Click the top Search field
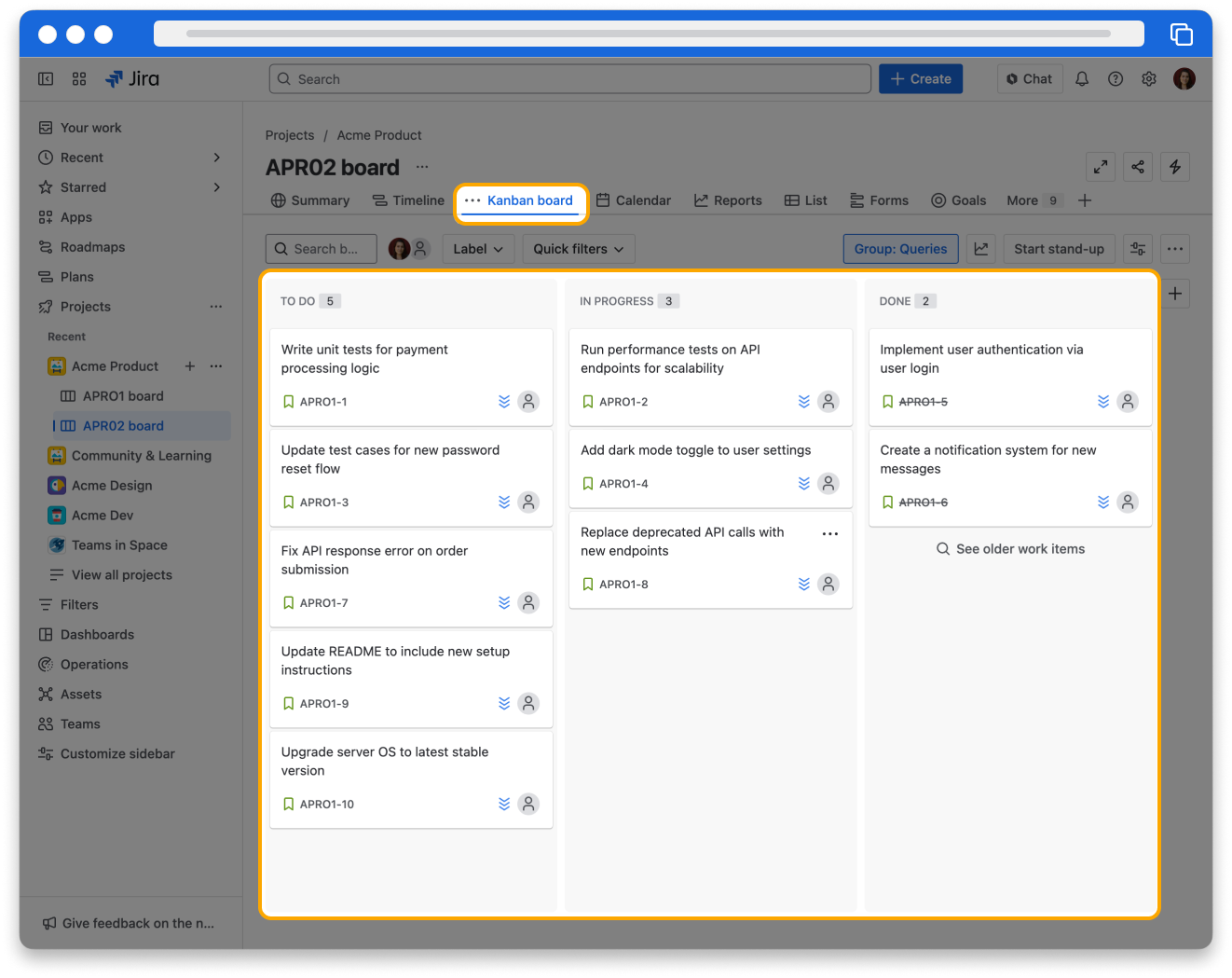This screenshot has height=978, width=1232. (x=570, y=79)
